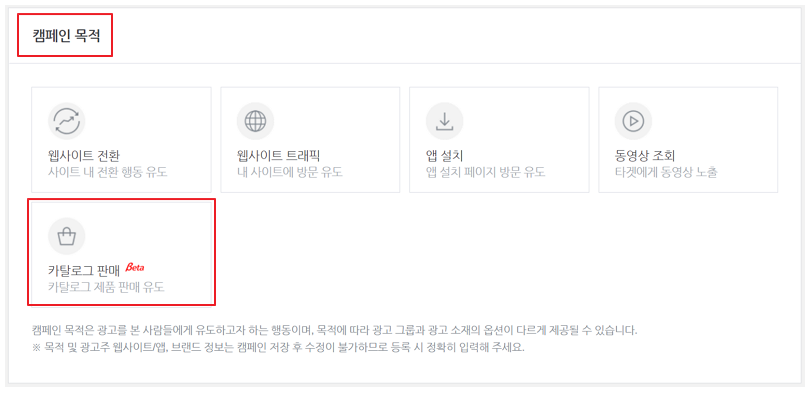Click the play icon for 동영상 조회
Screen dimensions: 810x393
[633, 121]
